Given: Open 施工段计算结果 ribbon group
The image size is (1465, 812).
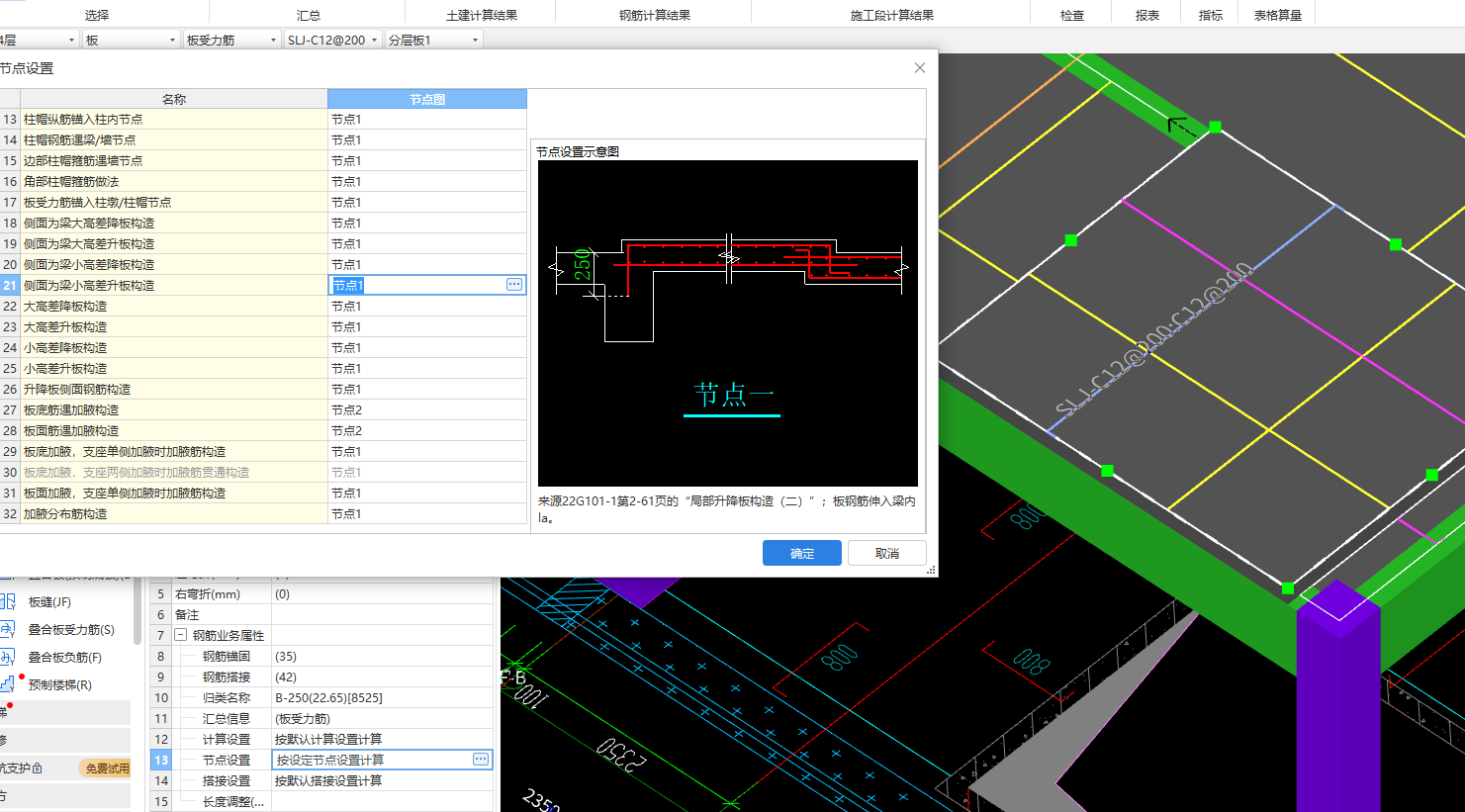Looking at the screenshot, I should point(892,15).
